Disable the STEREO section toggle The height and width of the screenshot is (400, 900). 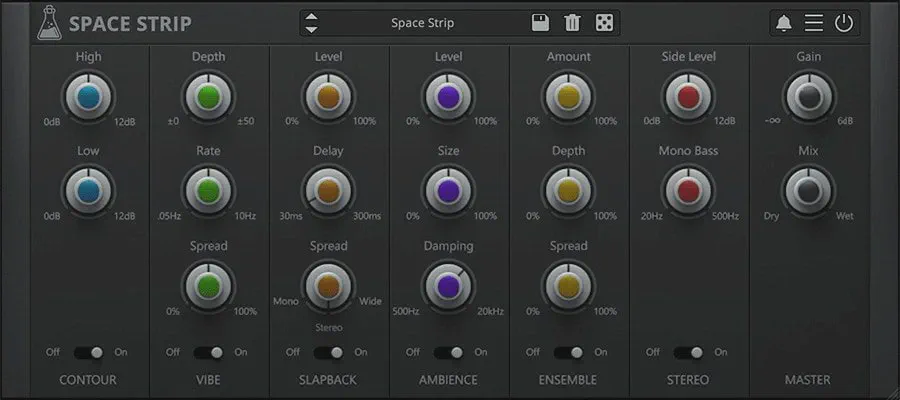[688, 352]
